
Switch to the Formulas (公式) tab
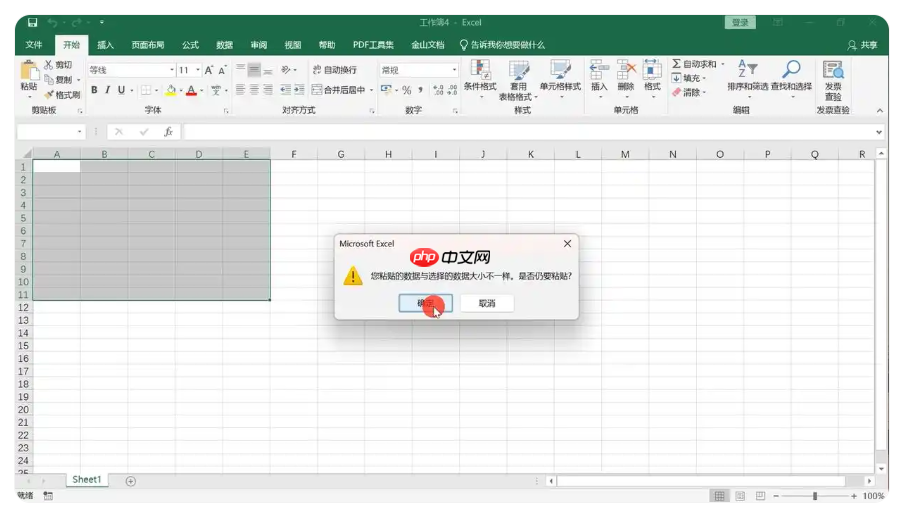coord(190,45)
